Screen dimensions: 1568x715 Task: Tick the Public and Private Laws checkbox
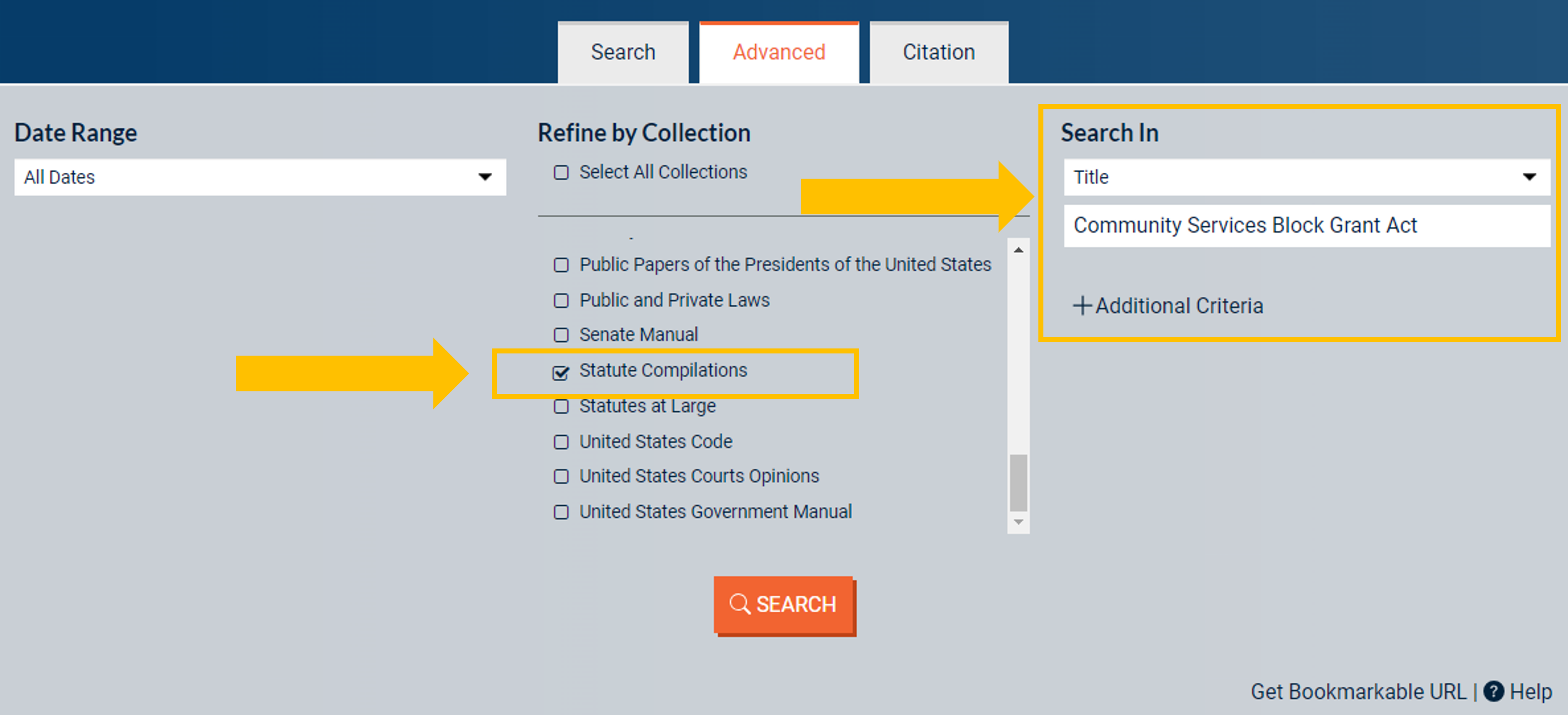click(561, 301)
